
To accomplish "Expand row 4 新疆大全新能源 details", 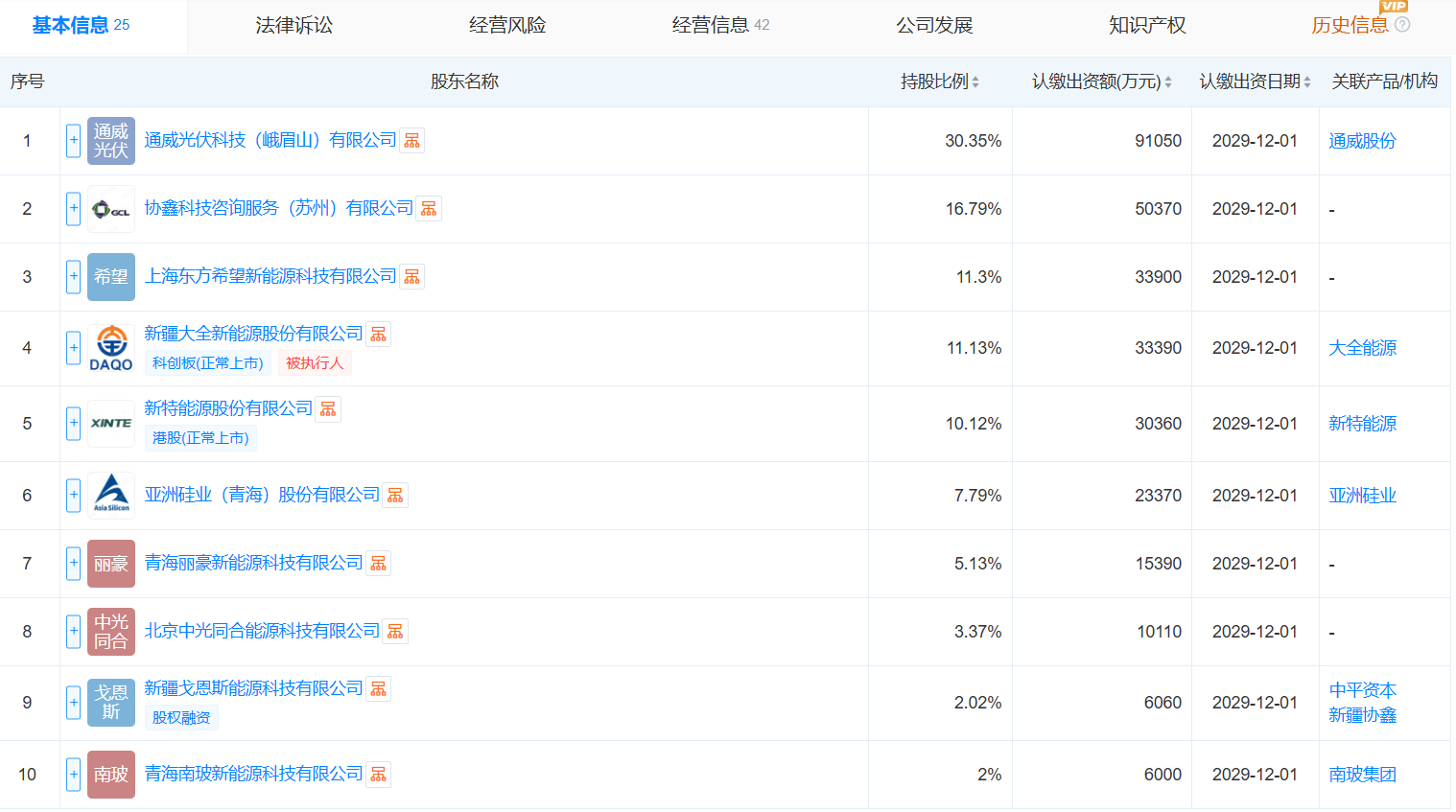I will [x=73, y=348].
